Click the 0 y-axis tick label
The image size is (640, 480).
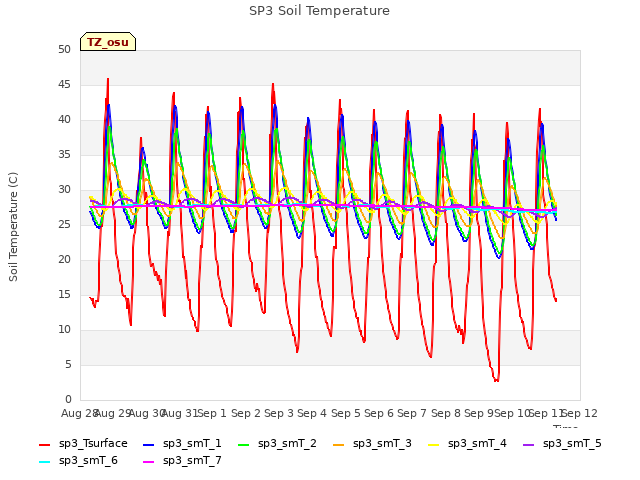coord(68,399)
